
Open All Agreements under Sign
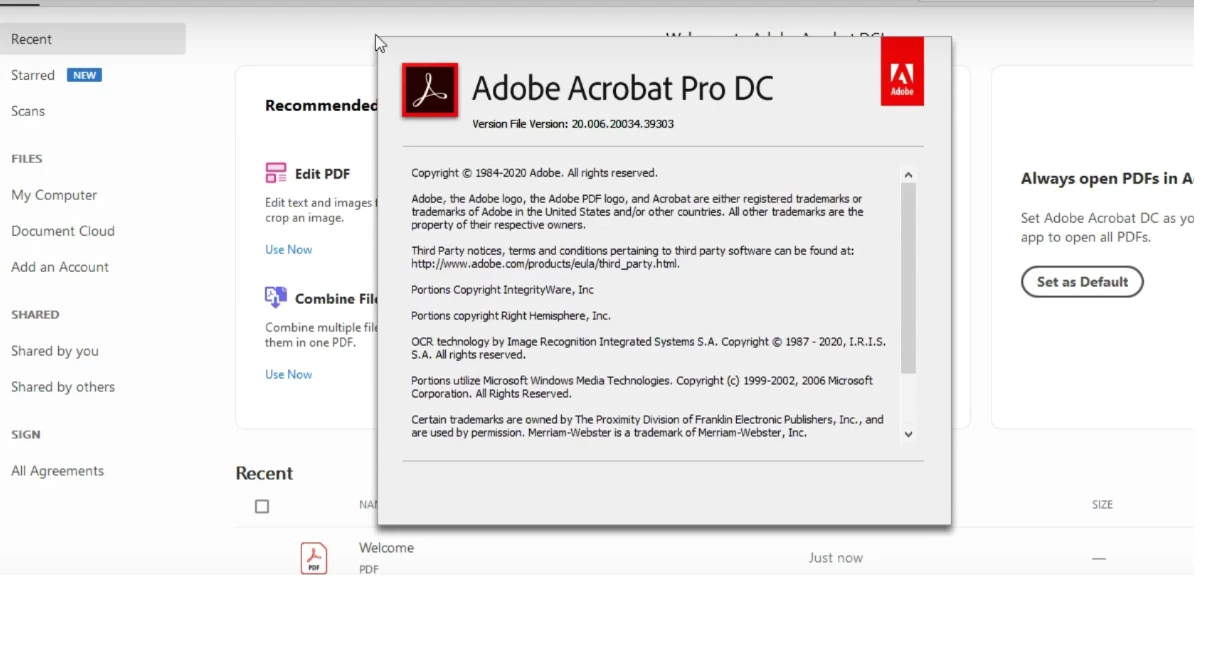57,471
